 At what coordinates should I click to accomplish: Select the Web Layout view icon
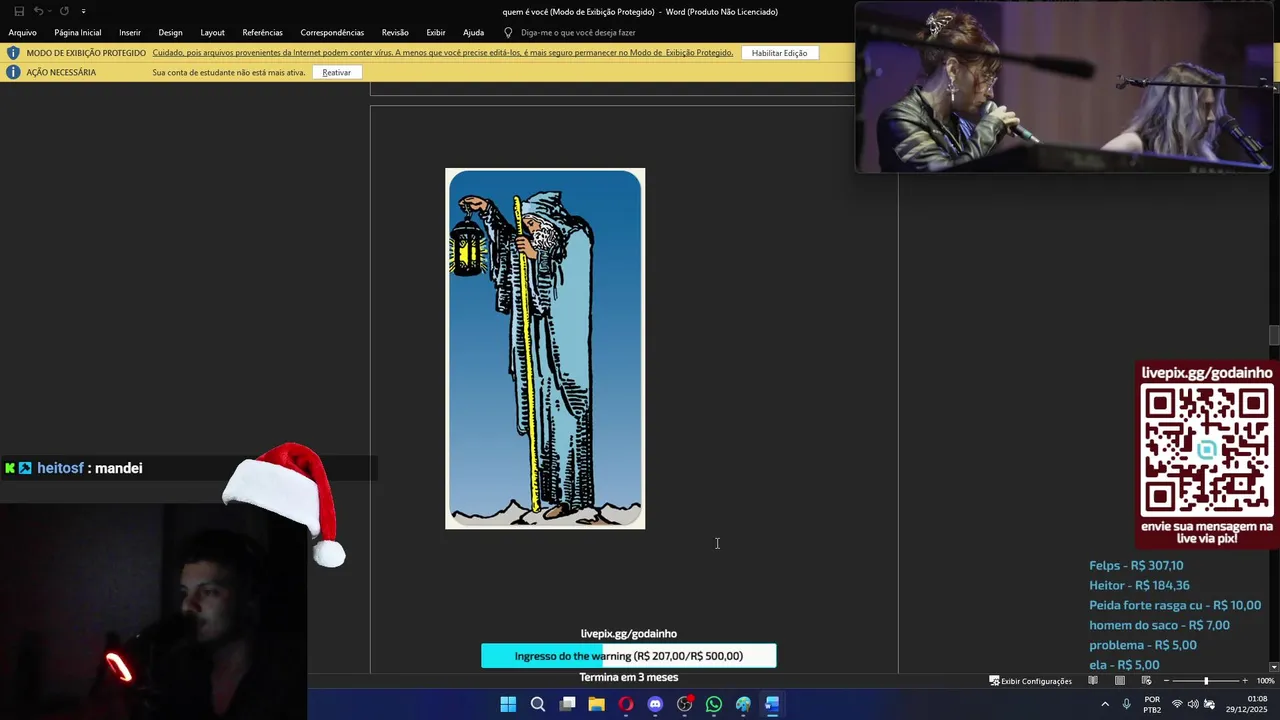click(1147, 681)
